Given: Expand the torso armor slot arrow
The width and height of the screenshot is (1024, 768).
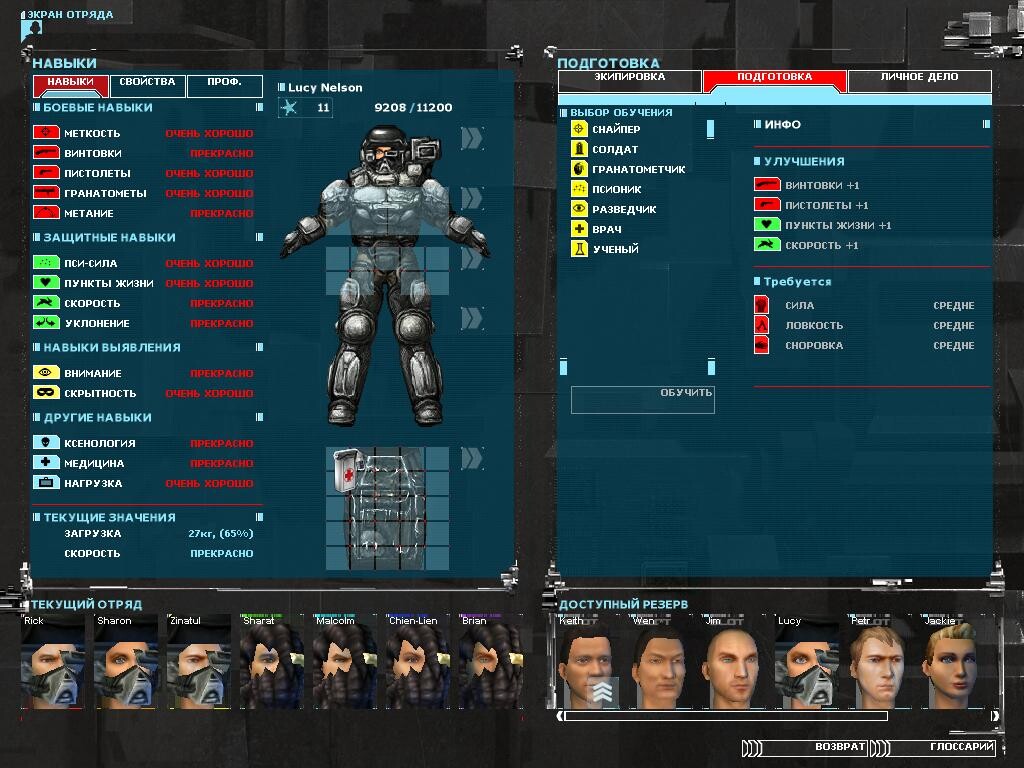Looking at the screenshot, I should (x=472, y=198).
